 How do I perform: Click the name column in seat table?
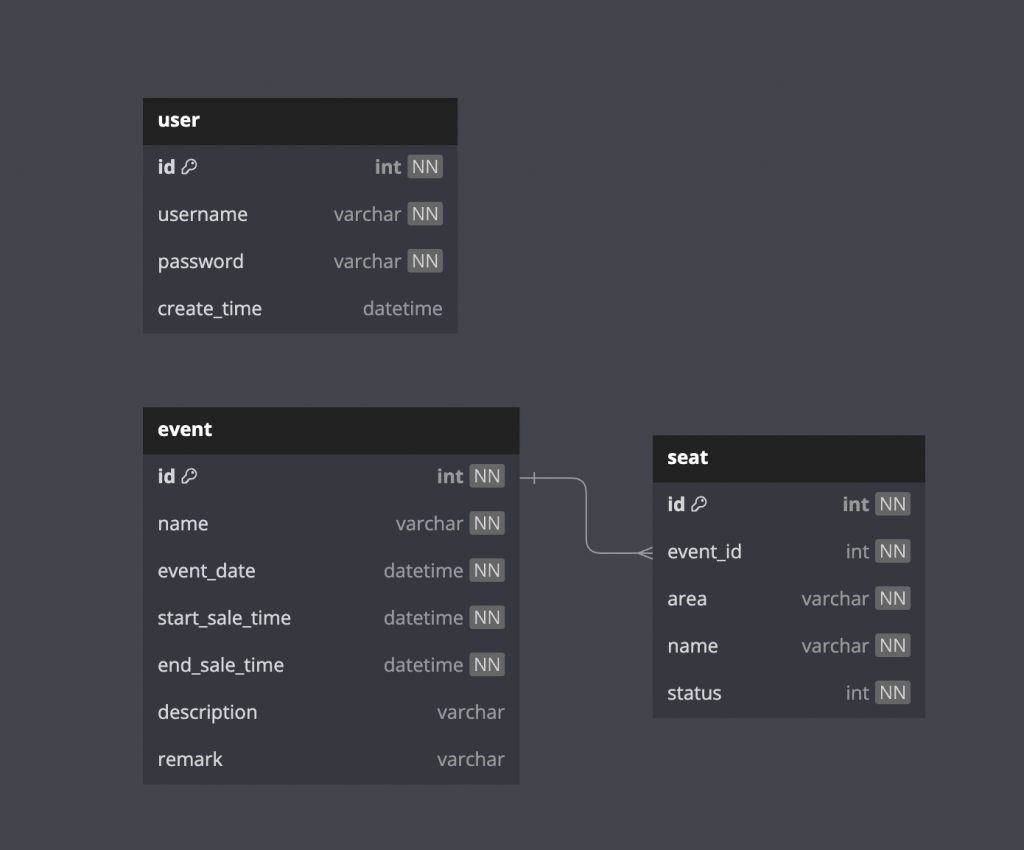pyautogui.click(x=788, y=646)
